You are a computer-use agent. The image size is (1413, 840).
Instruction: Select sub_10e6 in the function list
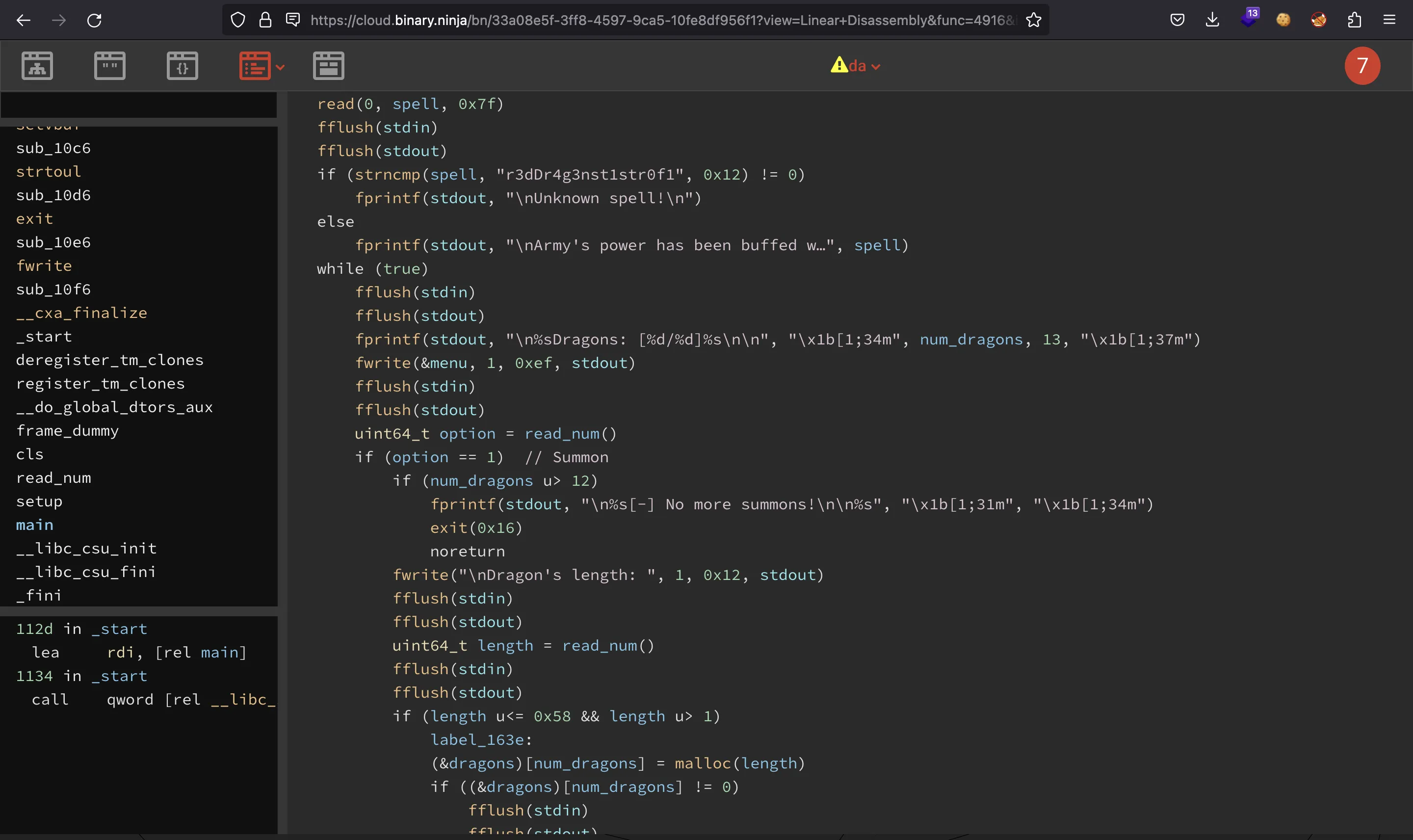(x=53, y=242)
